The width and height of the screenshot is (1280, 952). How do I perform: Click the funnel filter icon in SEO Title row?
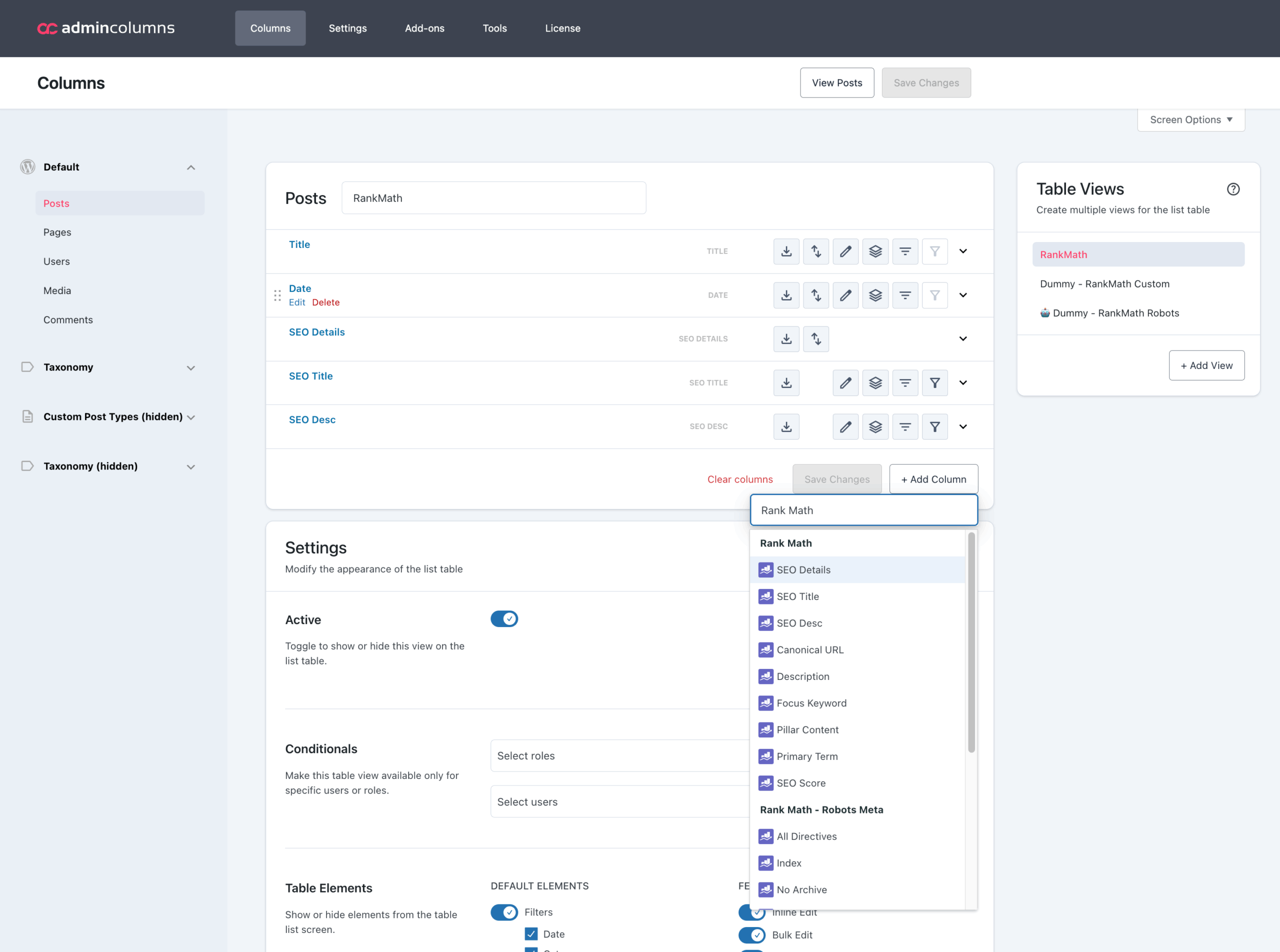click(x=935, y=382)
